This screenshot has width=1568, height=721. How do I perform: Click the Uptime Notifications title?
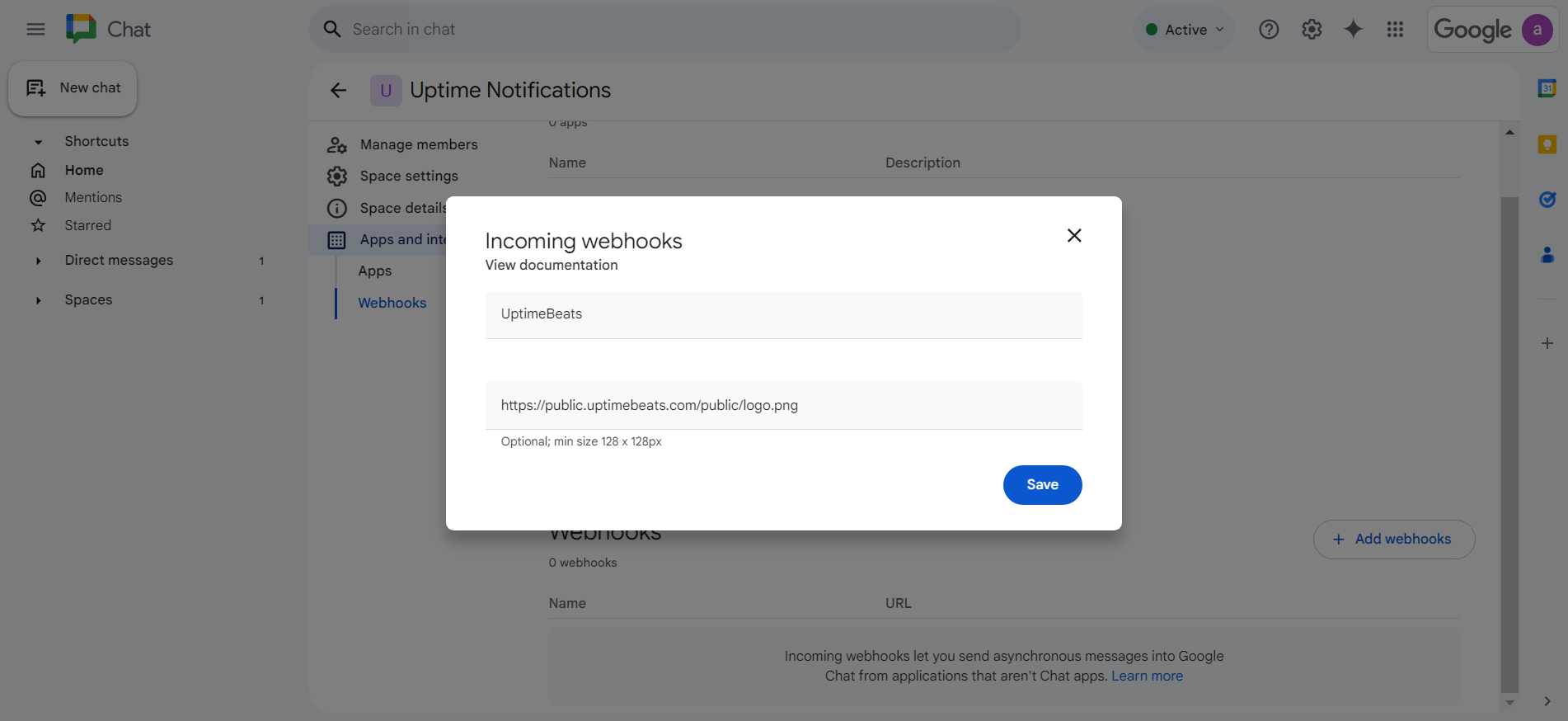pyautogui.click(x=510, y=90)
